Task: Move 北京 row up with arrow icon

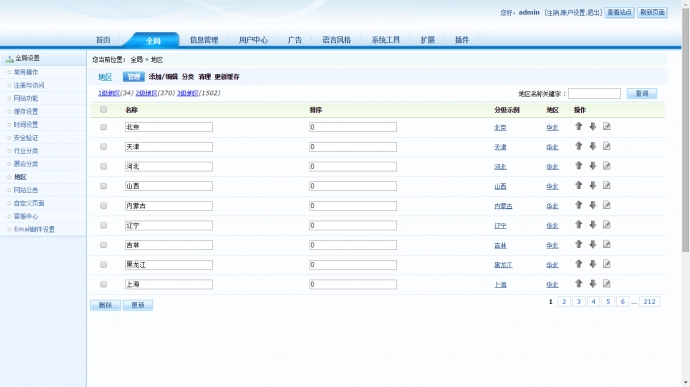Action: [x=579, y=126]
